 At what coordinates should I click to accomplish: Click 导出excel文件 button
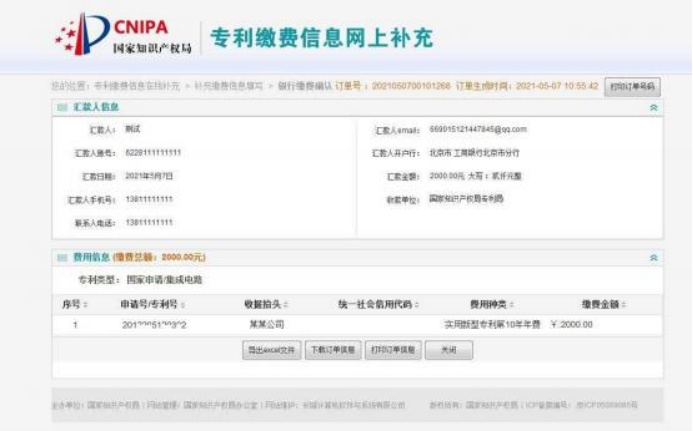[x=271, y=350]
